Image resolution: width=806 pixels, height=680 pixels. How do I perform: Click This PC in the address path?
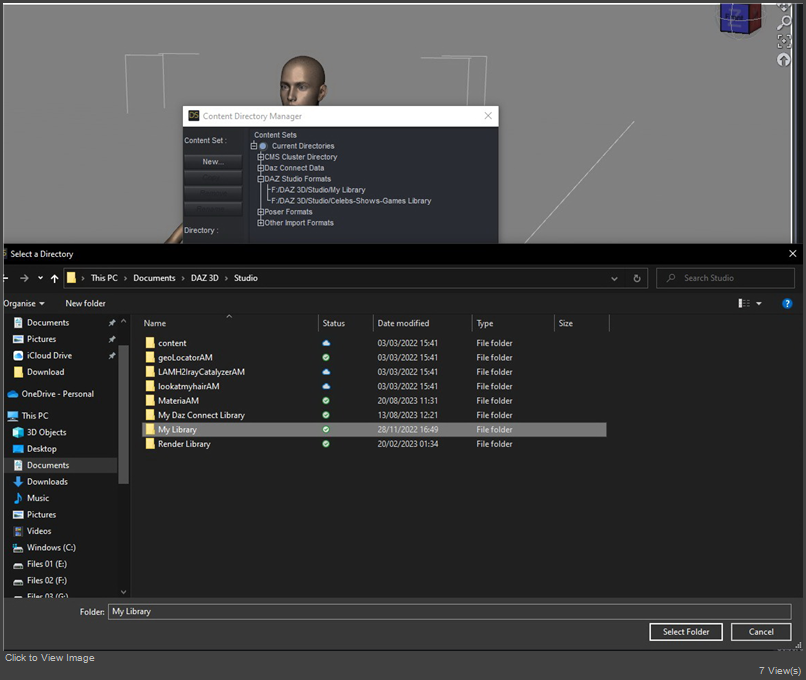pyautogui.click(x=104, y=278)
